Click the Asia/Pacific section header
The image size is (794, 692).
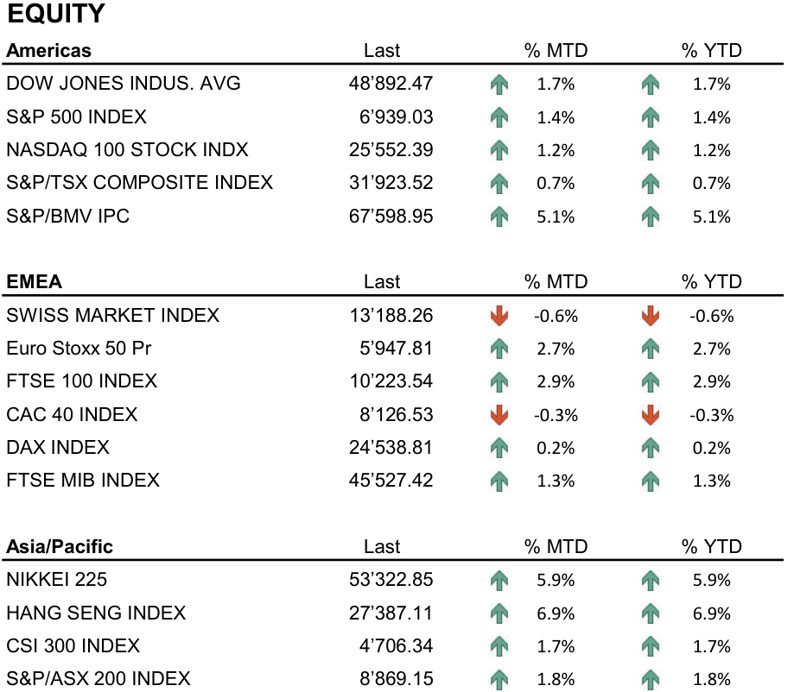[59, 546]
